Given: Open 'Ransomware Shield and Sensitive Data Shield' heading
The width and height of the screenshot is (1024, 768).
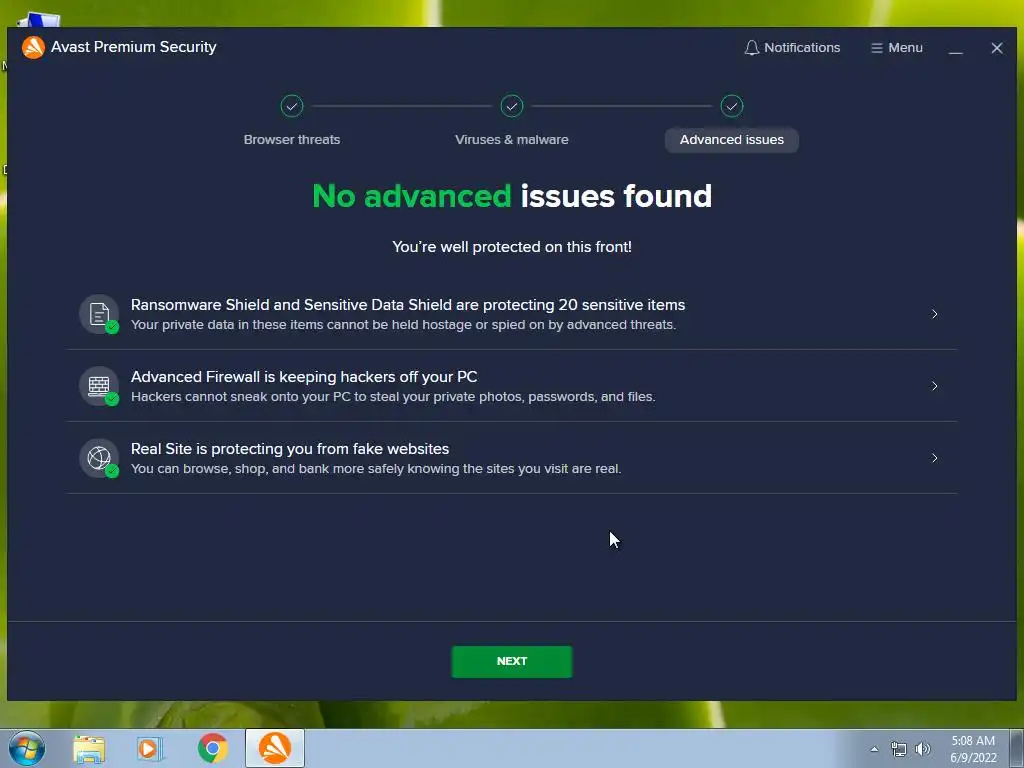Looking at the screenshot, I should 408,305.
